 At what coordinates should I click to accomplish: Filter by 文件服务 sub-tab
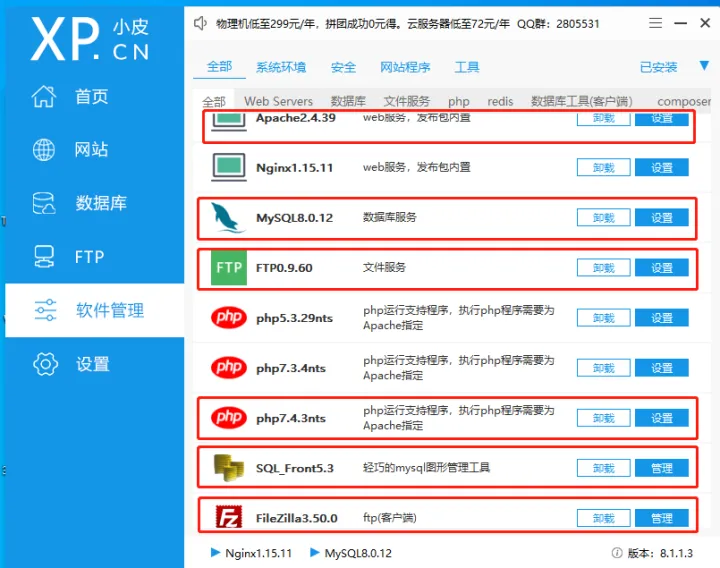pos(407,101)
